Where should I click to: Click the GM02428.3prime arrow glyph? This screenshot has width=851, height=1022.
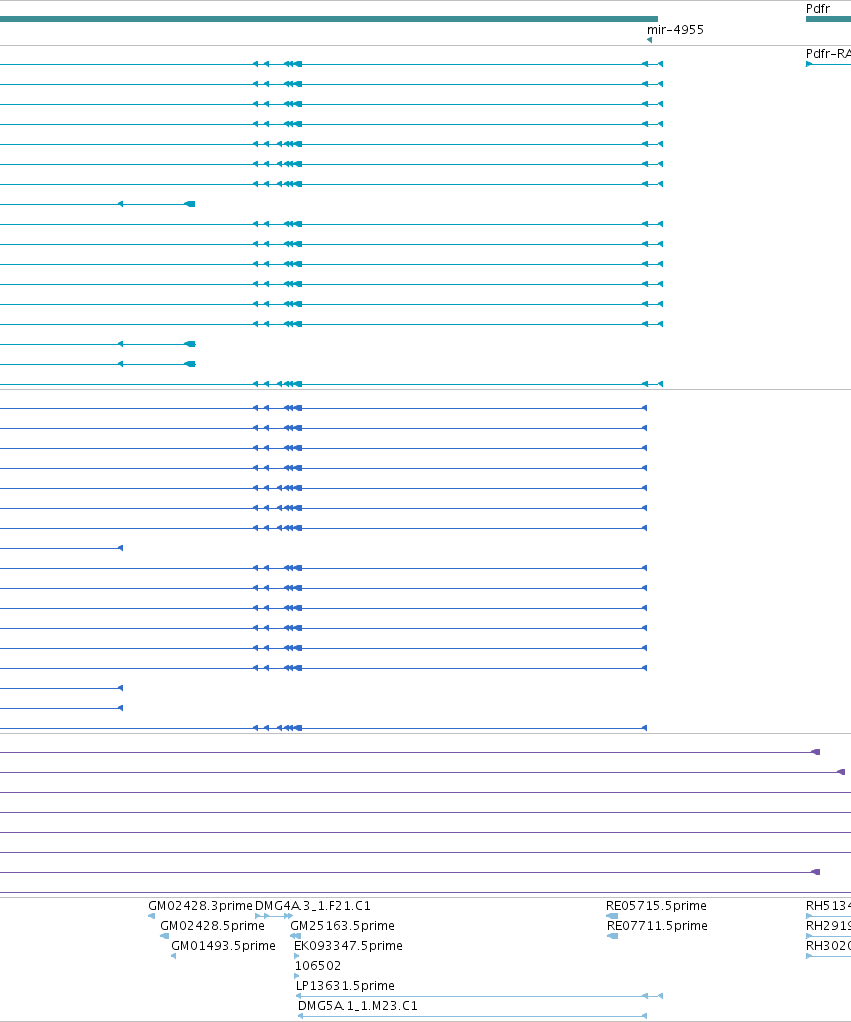point(152,916)
